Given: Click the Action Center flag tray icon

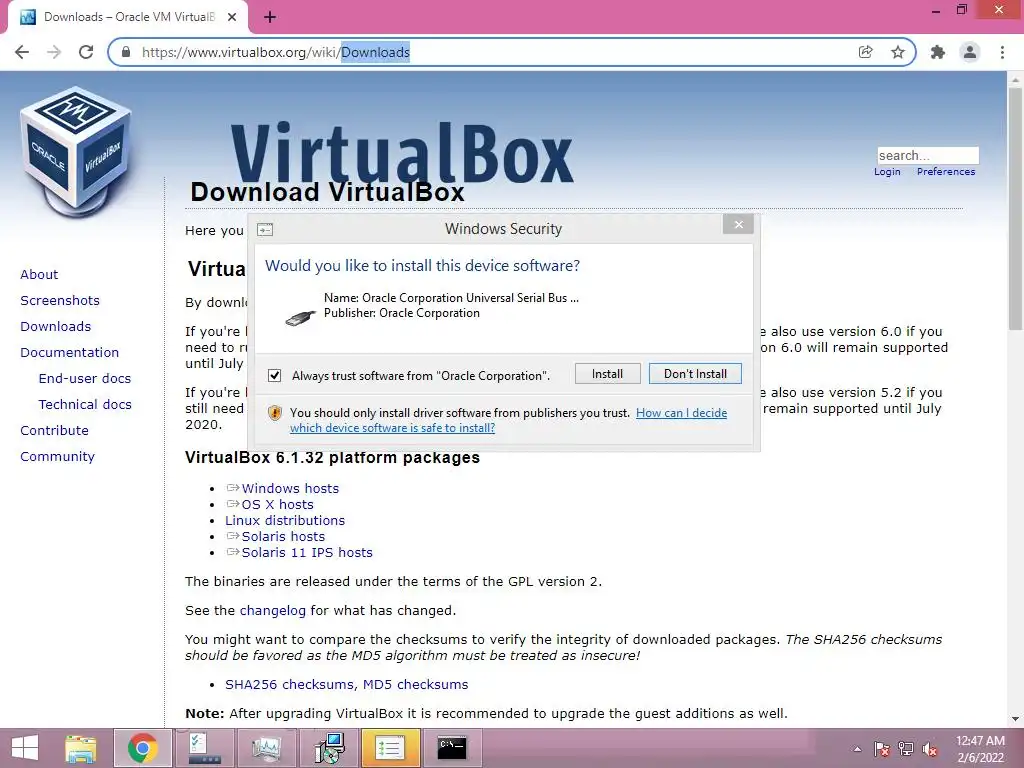Looking at the screenshot, I should click(881, 749).
